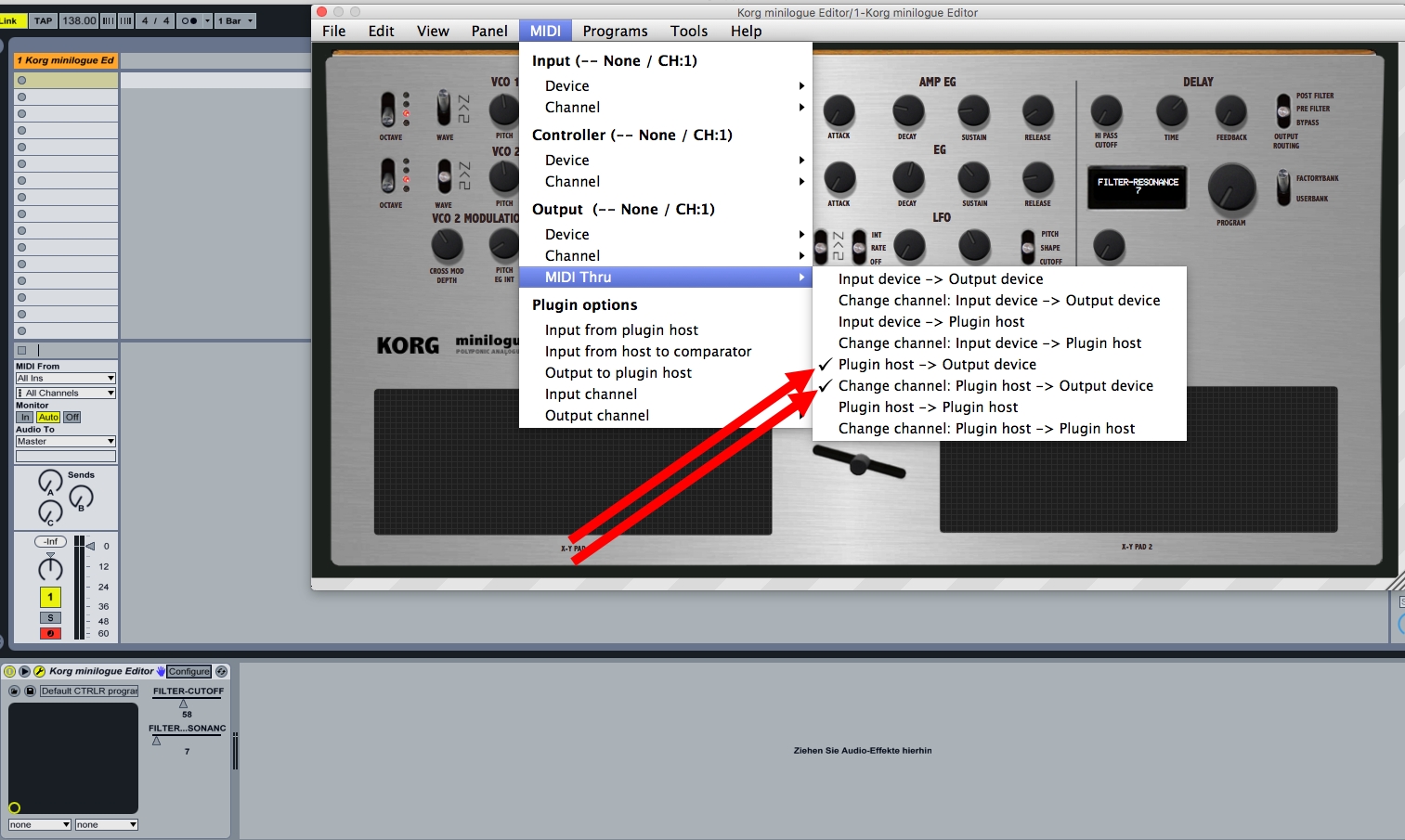
Task: Click the Cross Mod Depth knob
Action: point(447,245)
